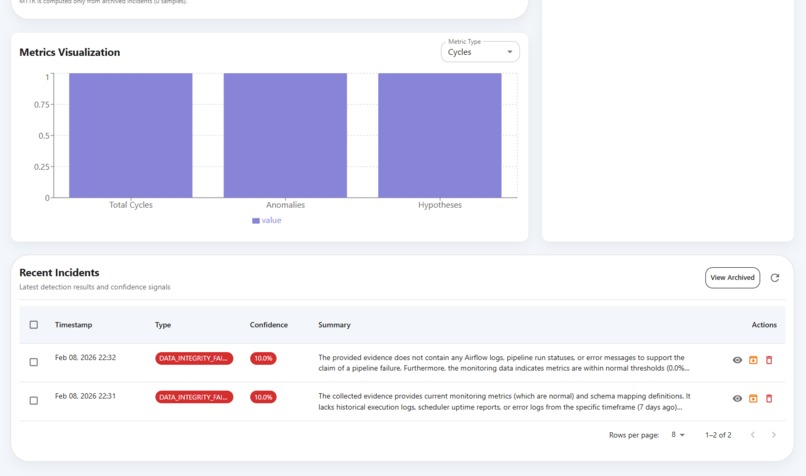
Task: Click the Hypotheses bar in chart
Action: tap(440, 135)
